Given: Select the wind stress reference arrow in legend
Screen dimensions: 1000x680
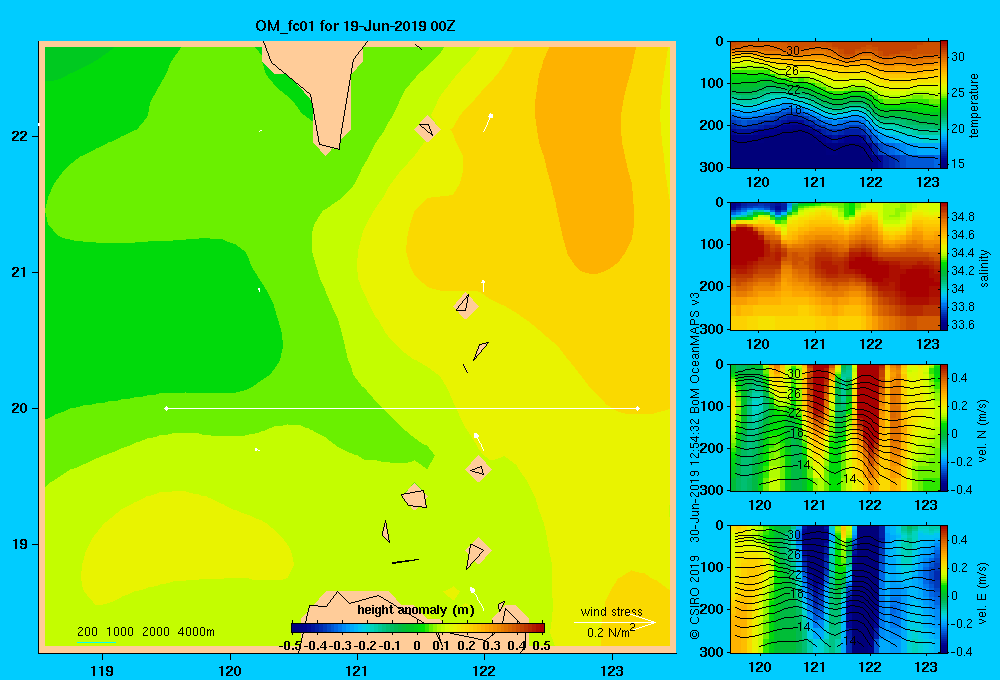Looking at the screenshot, I should pos(615,622).
